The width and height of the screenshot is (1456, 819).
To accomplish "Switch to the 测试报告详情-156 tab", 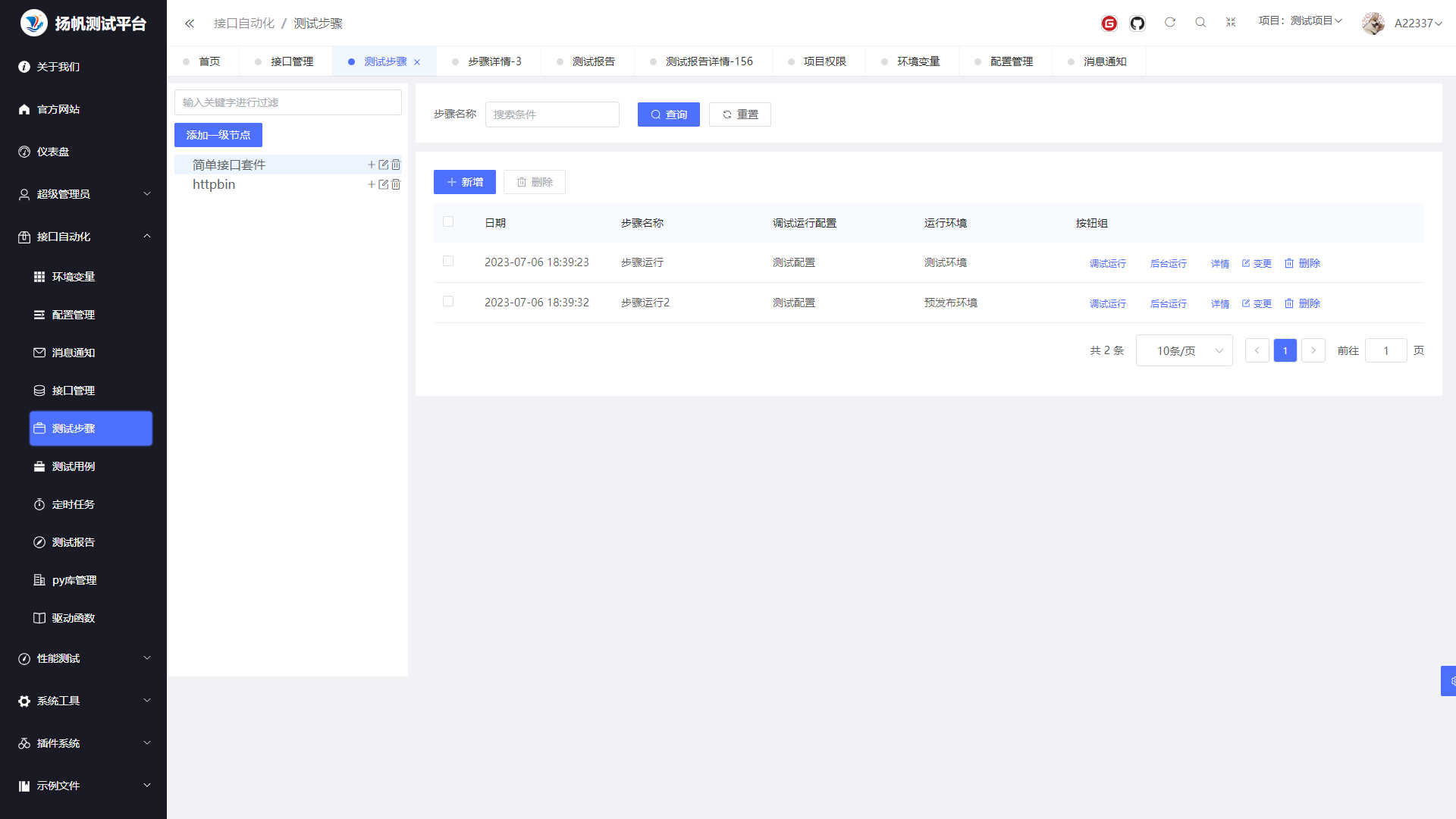I will [708, 61].
